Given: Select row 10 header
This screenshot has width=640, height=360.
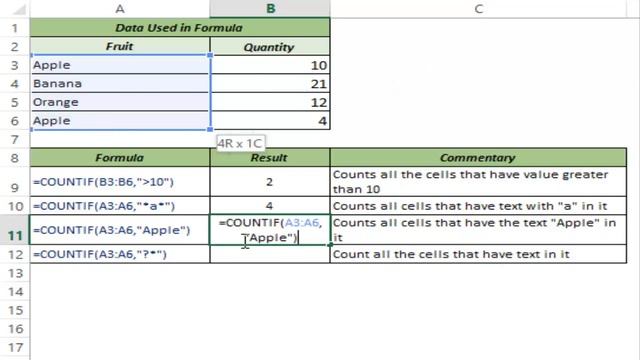Looking at the screenshot, I should click(15, 206).
